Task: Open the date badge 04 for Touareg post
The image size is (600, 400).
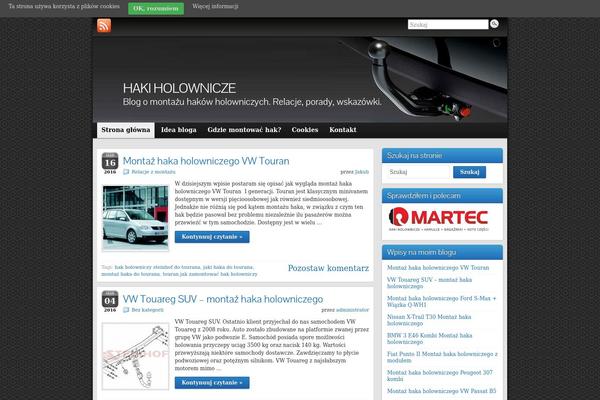Action: click(x=110, y=301)
